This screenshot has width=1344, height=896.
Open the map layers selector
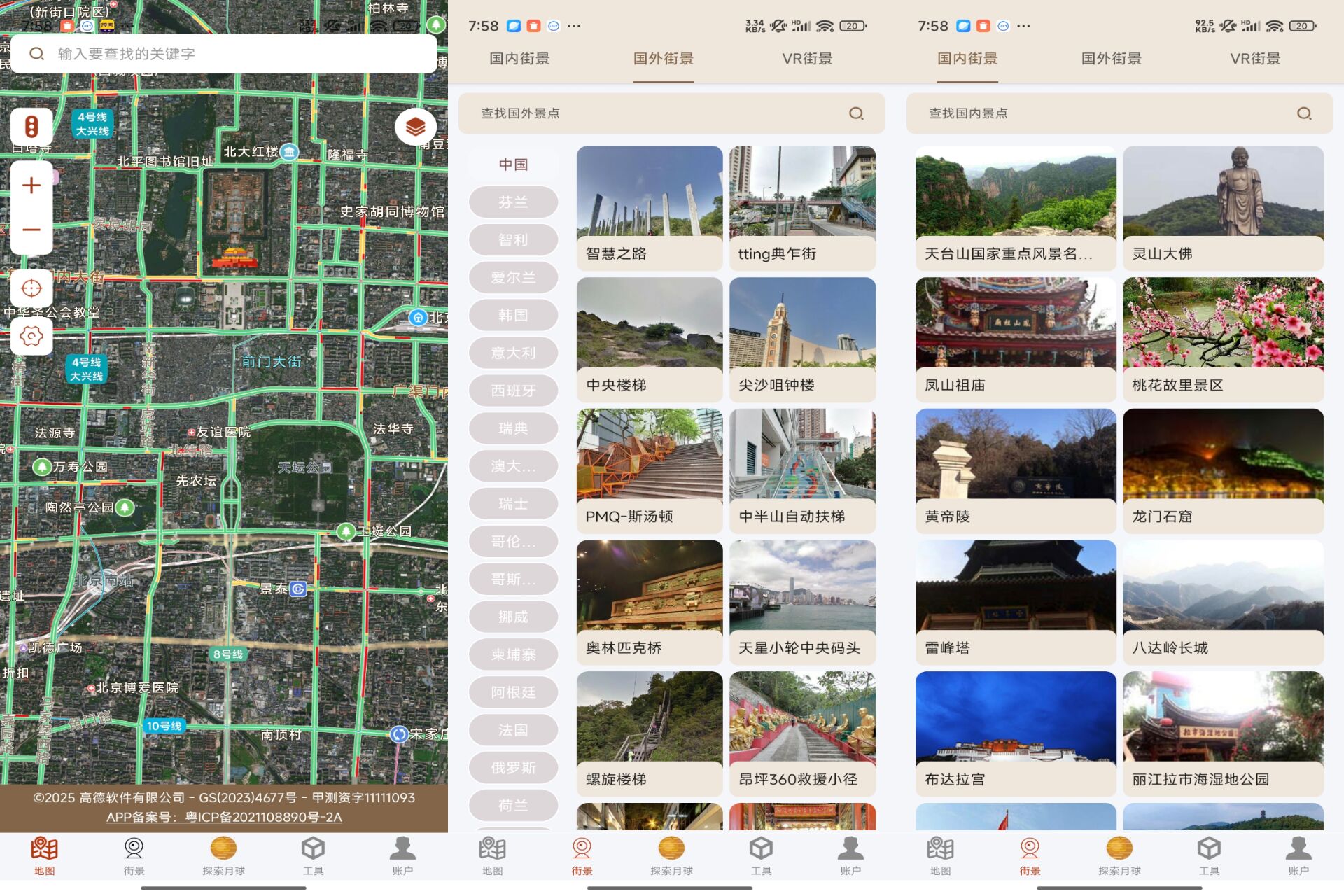click(x=415, y=127)
